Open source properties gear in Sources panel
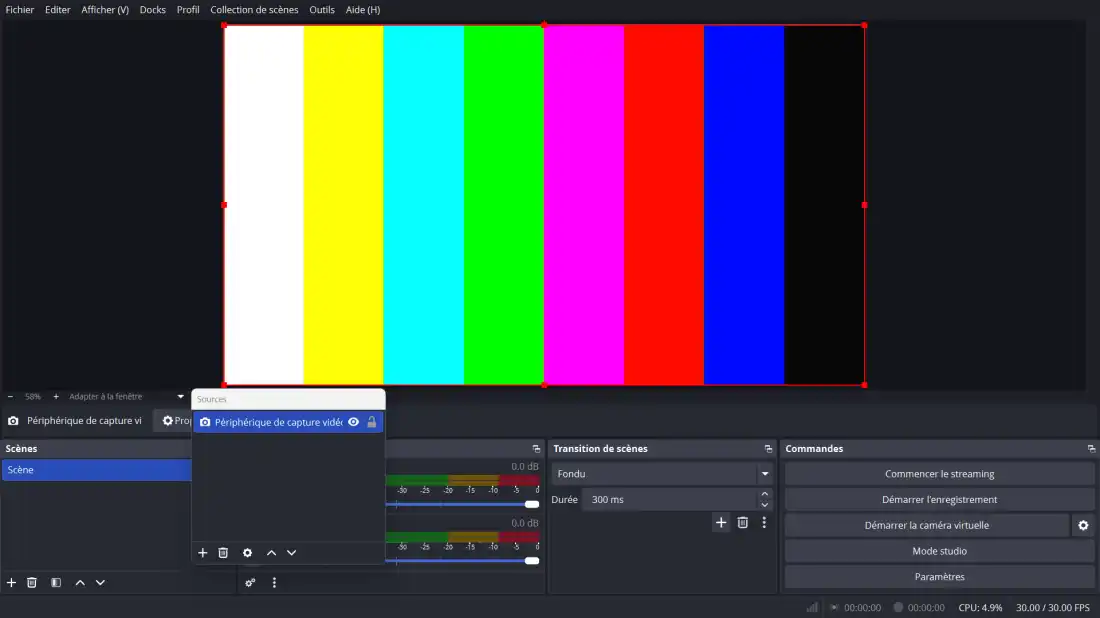This screenshot has width=1100, height=618. click(x=247, y=553)
